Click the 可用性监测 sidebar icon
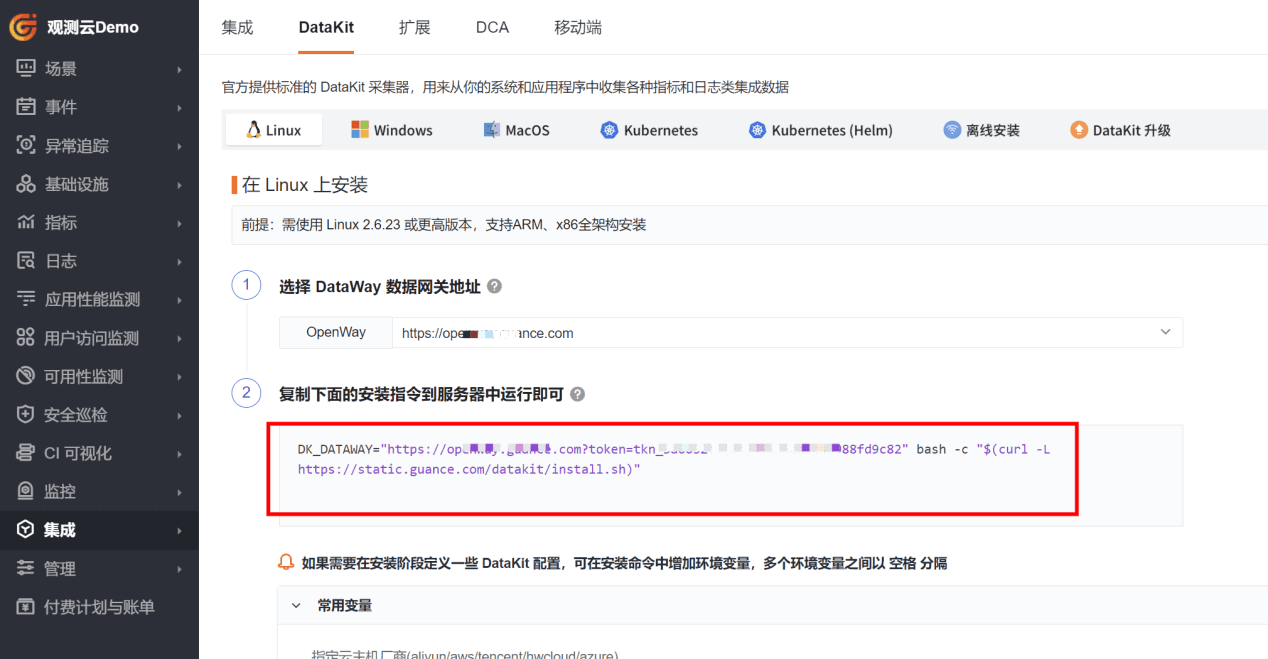The height and width of the screenshot is (659, 1268). tap(26, 376)
